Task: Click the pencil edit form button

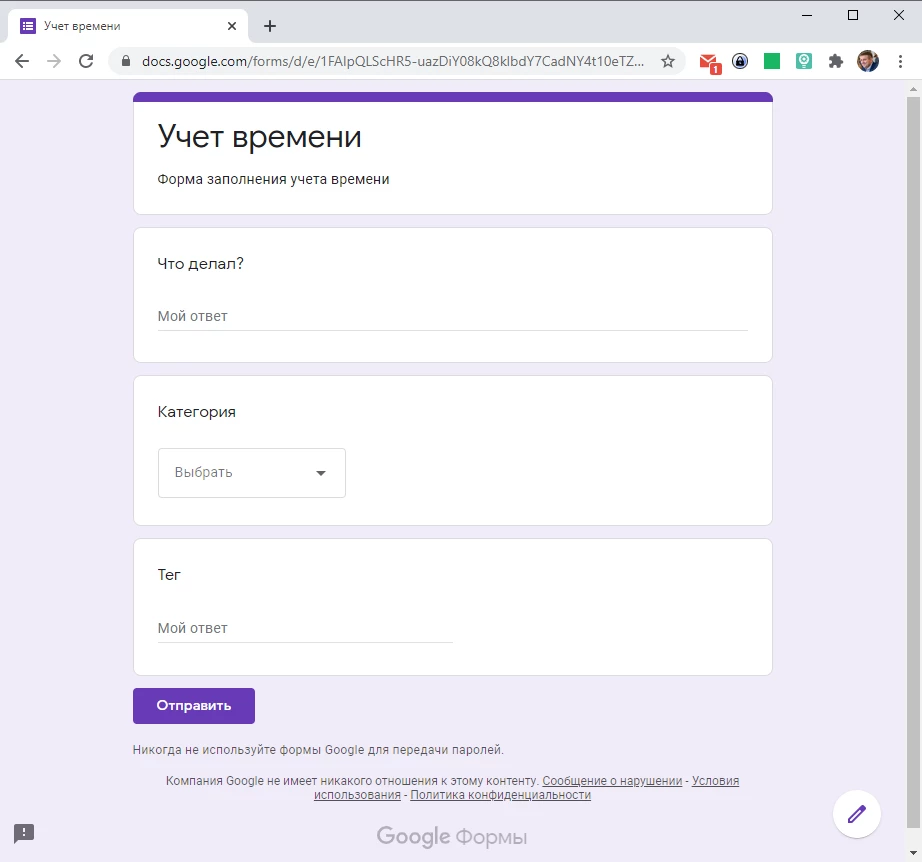Action: tap(856, 813)
